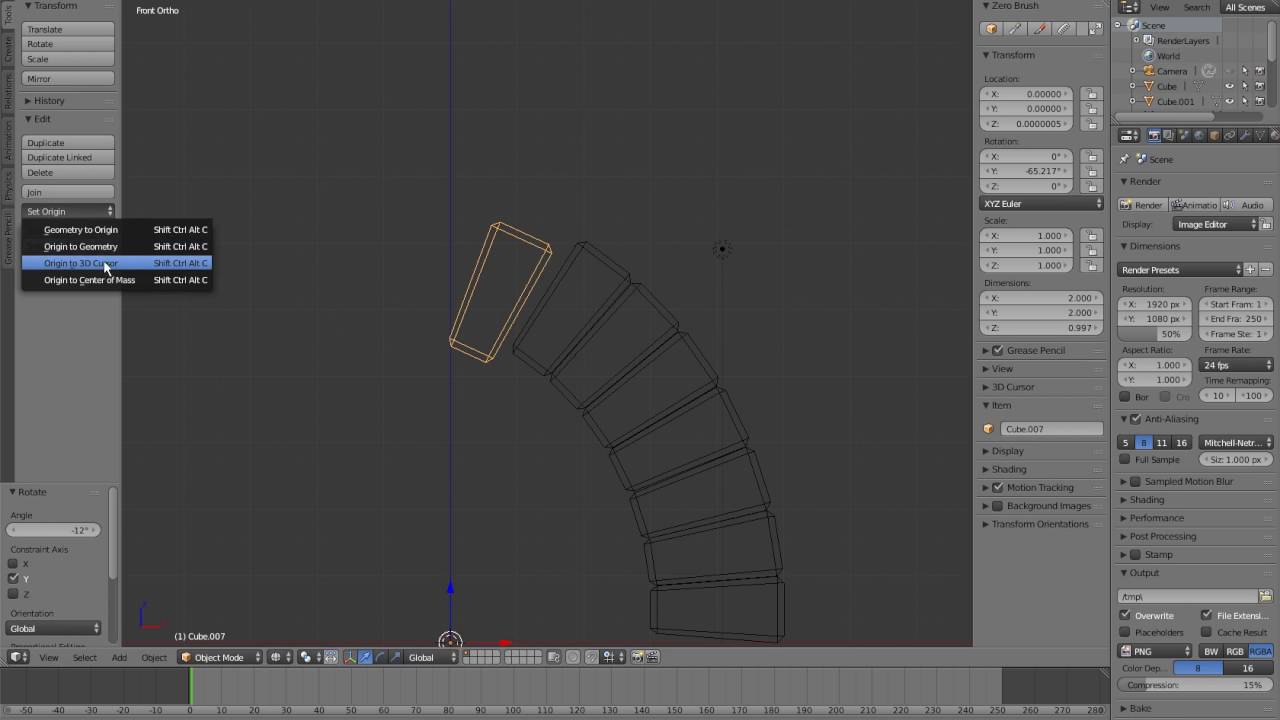Viewport: 1280px width, 720px height.
Task: Choose Origin to Geometry menu entry
Action: pyautogui.click(x=117, y=246)
